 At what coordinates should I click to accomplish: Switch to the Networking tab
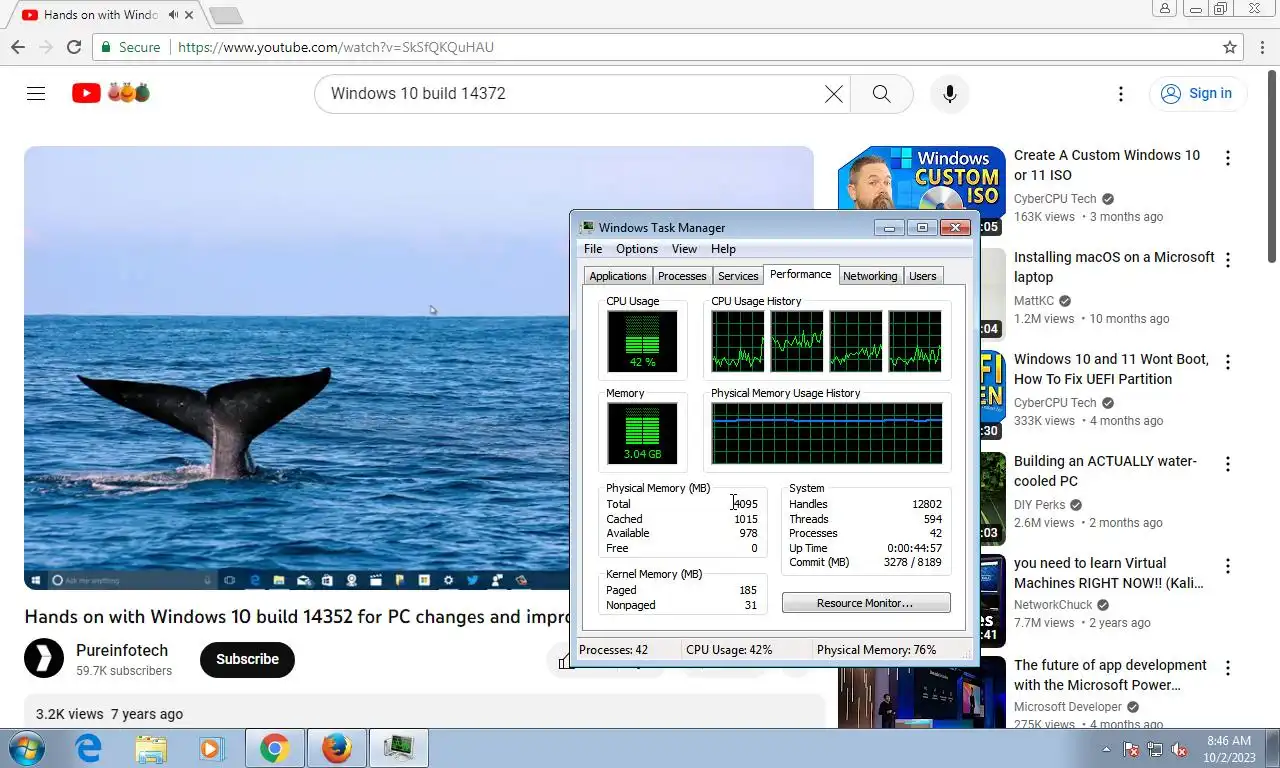870,276
